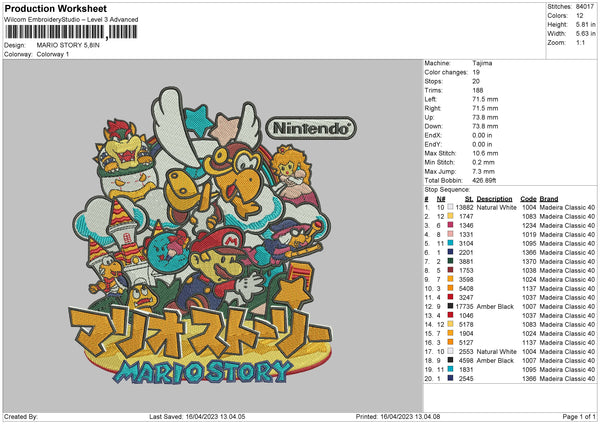Click the Code column header
Screen dimensions: 600x424
528,199
